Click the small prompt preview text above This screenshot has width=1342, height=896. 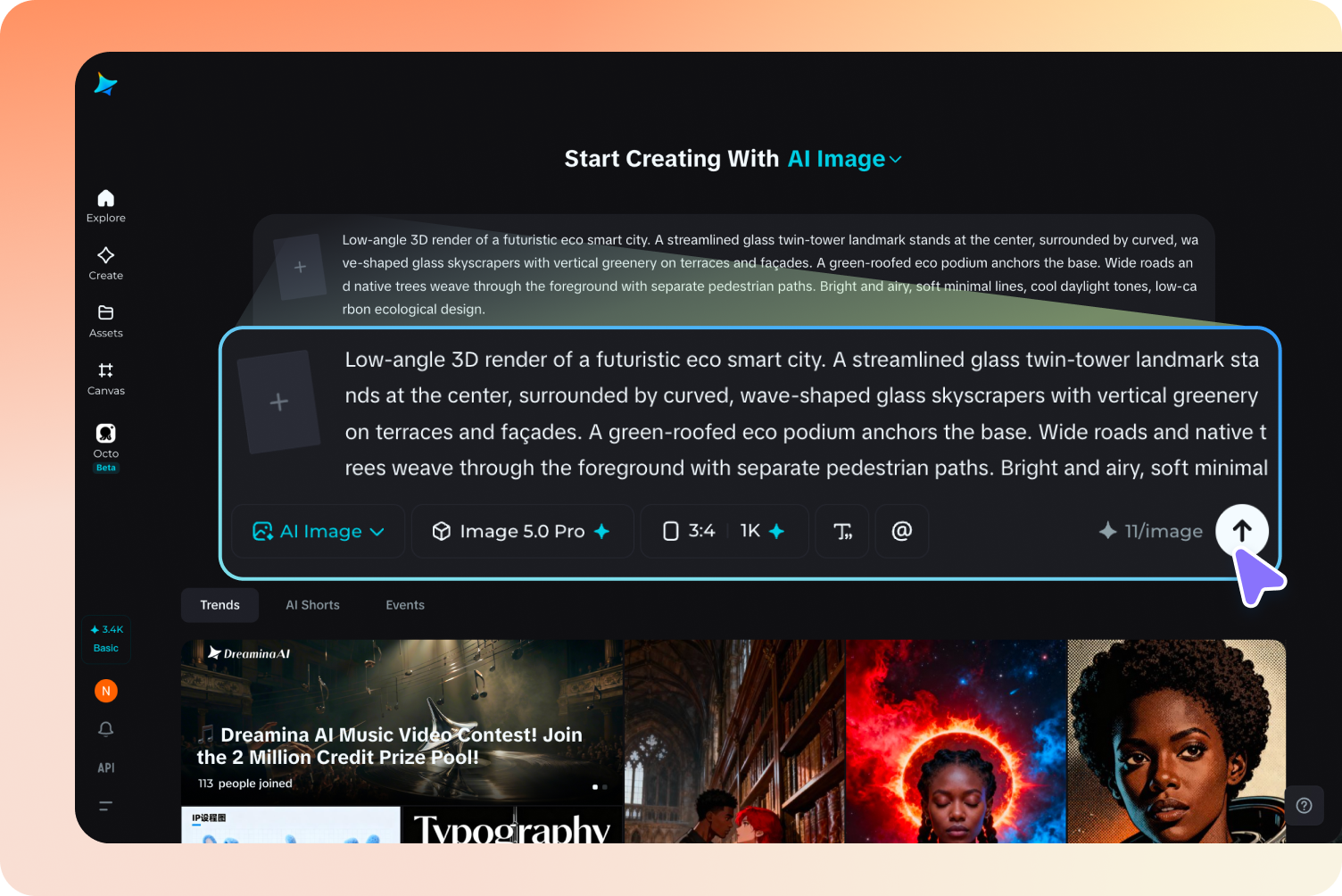(x=771, y=274)
